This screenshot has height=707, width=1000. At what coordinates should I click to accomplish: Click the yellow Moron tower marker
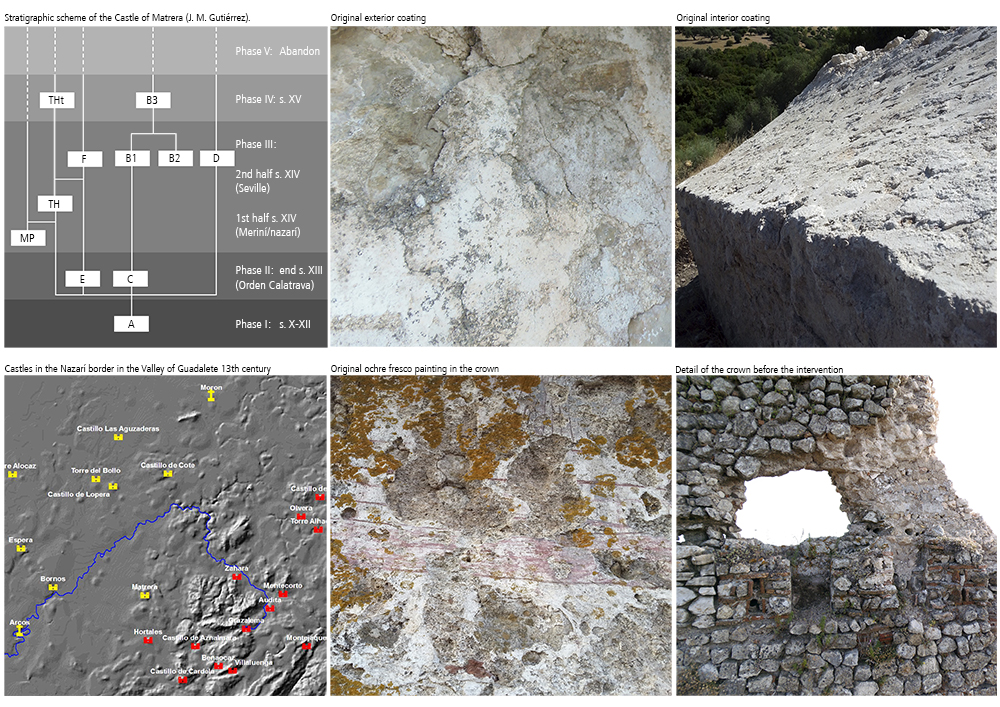click(211, 396)
